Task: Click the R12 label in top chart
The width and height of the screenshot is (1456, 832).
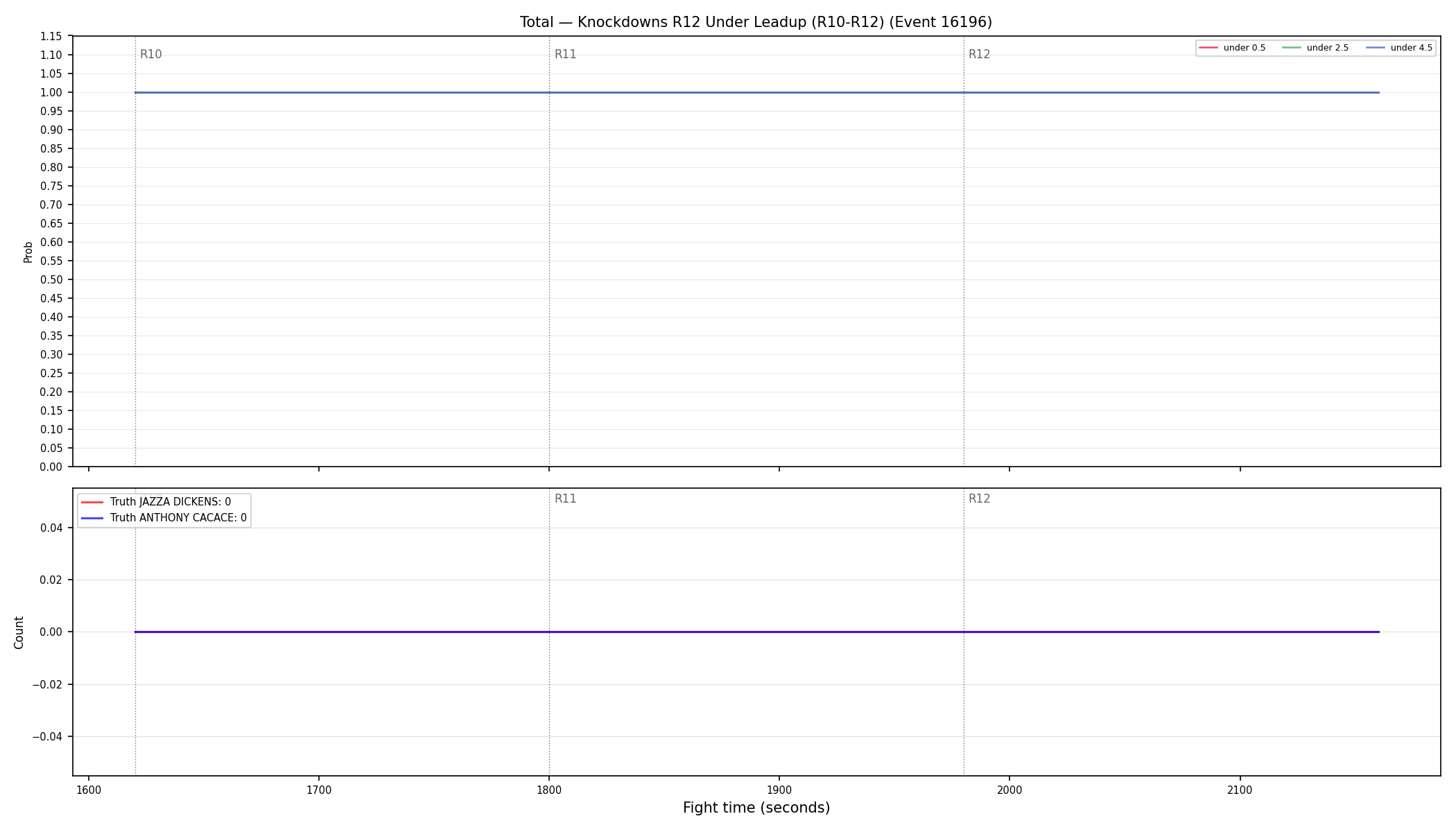Action: click(979, 55)
